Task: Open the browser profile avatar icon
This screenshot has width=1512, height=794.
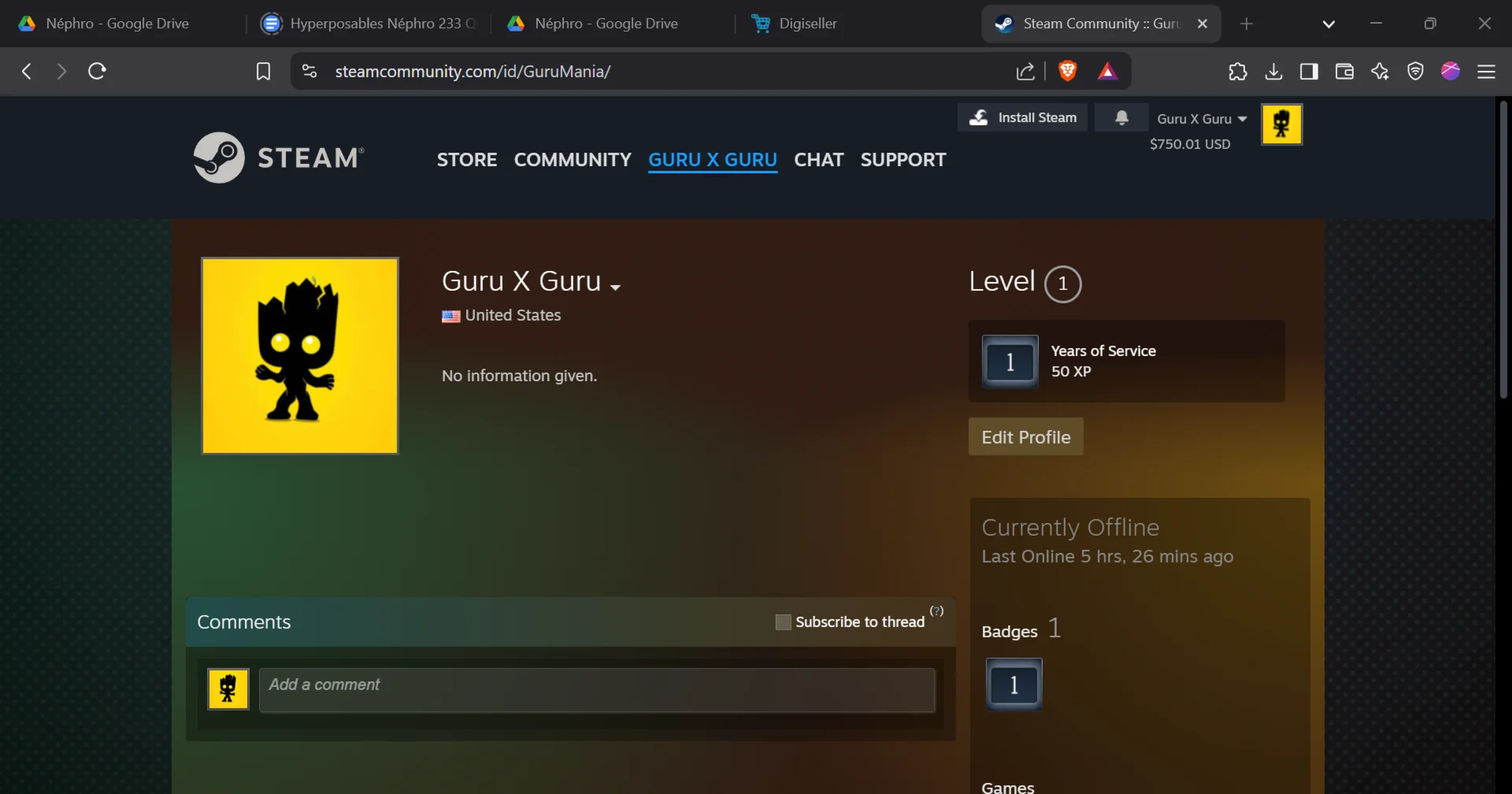Action: pos(1451,71)
